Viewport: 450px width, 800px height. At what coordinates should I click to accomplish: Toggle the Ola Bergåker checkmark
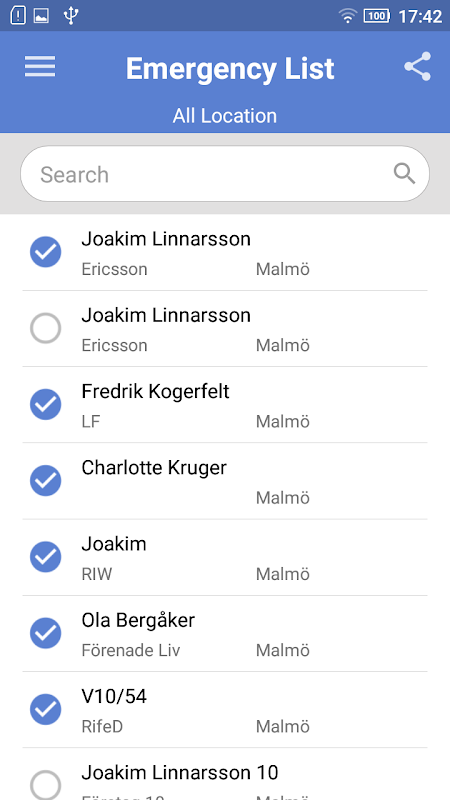[x=45, y=633]
